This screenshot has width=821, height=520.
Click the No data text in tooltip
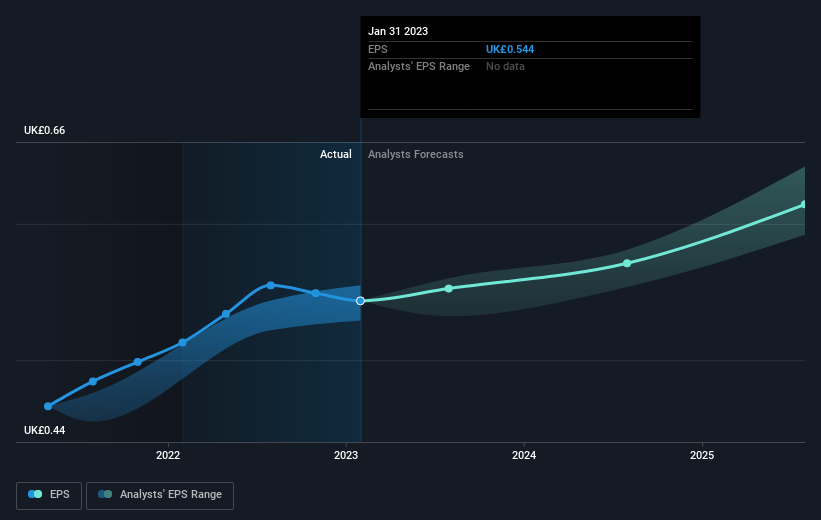[505, 67]
